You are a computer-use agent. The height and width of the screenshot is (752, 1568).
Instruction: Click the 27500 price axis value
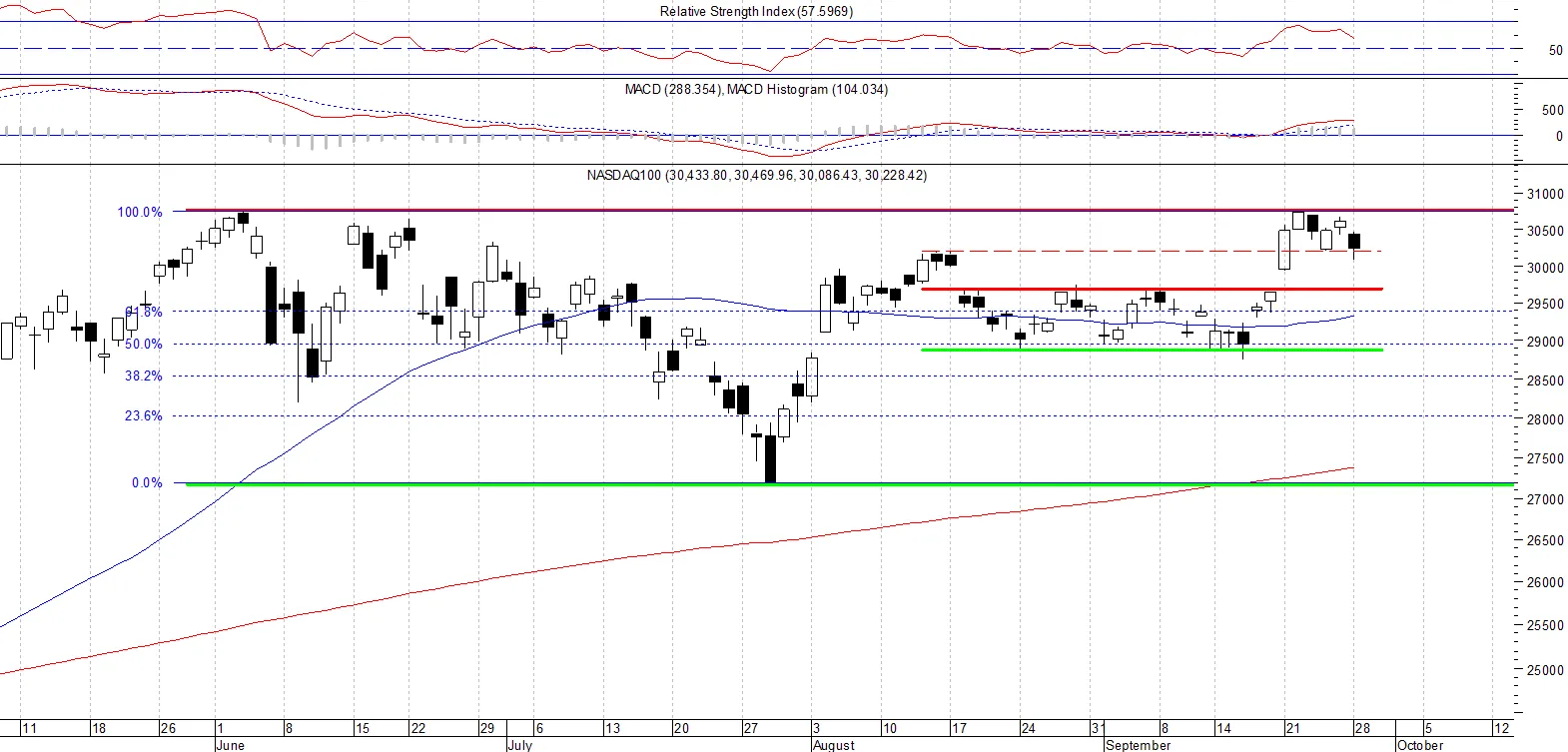coord(1545,458)
